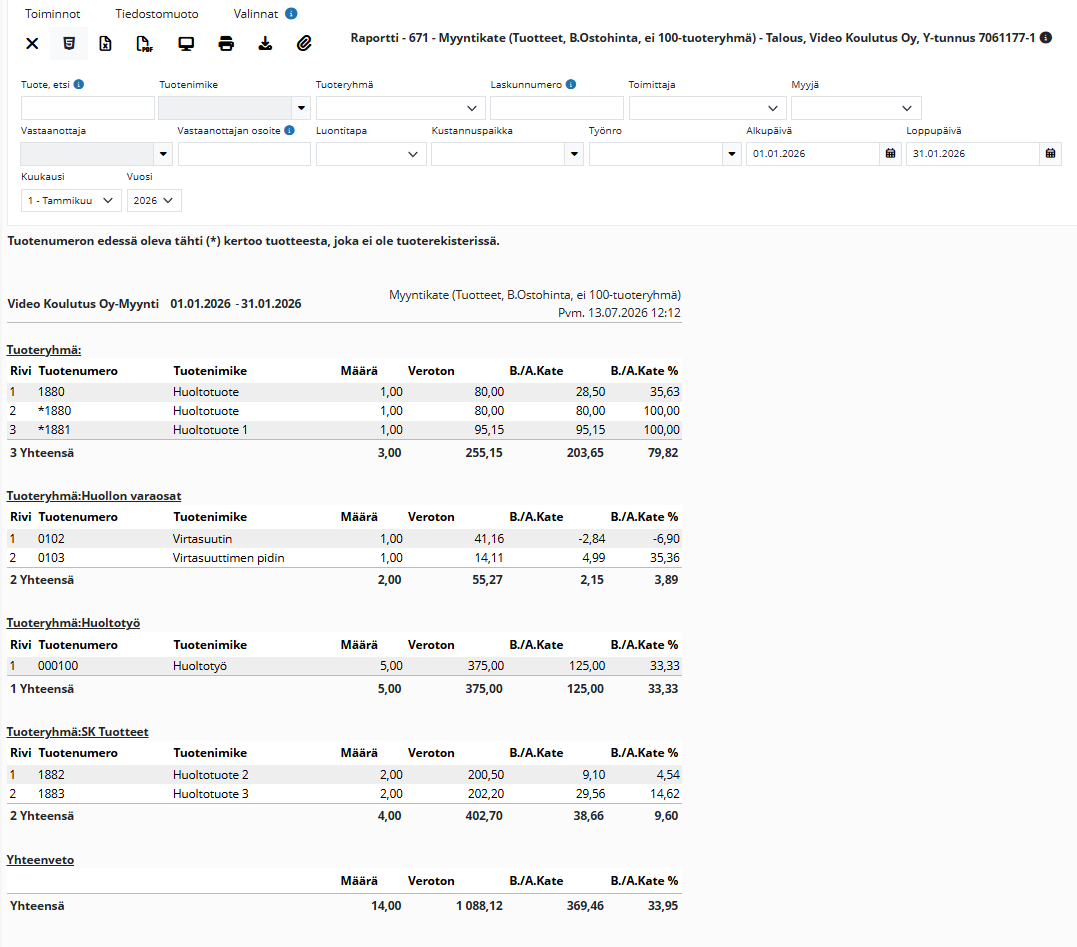Open the Vuosi 2026 dropdown
This screenshot has height=947, width=1077.
coord(154,201)
